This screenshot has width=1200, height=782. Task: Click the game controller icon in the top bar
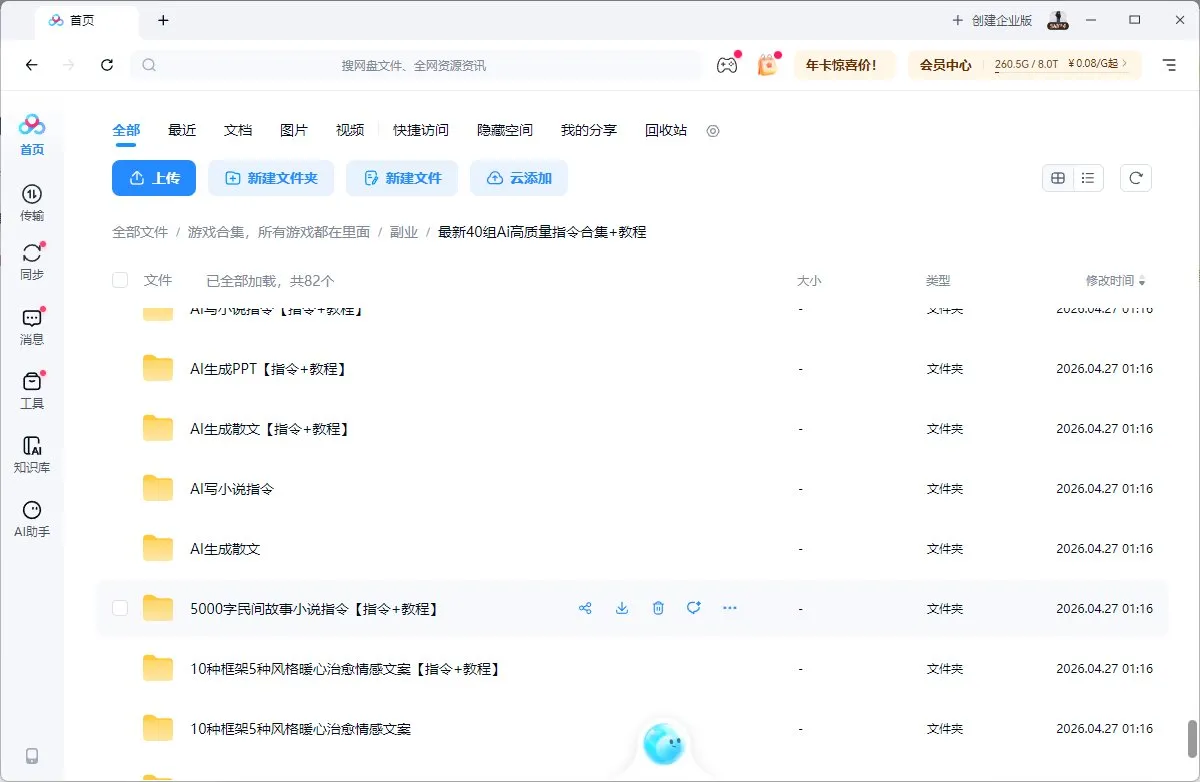(x=727, y=64)
